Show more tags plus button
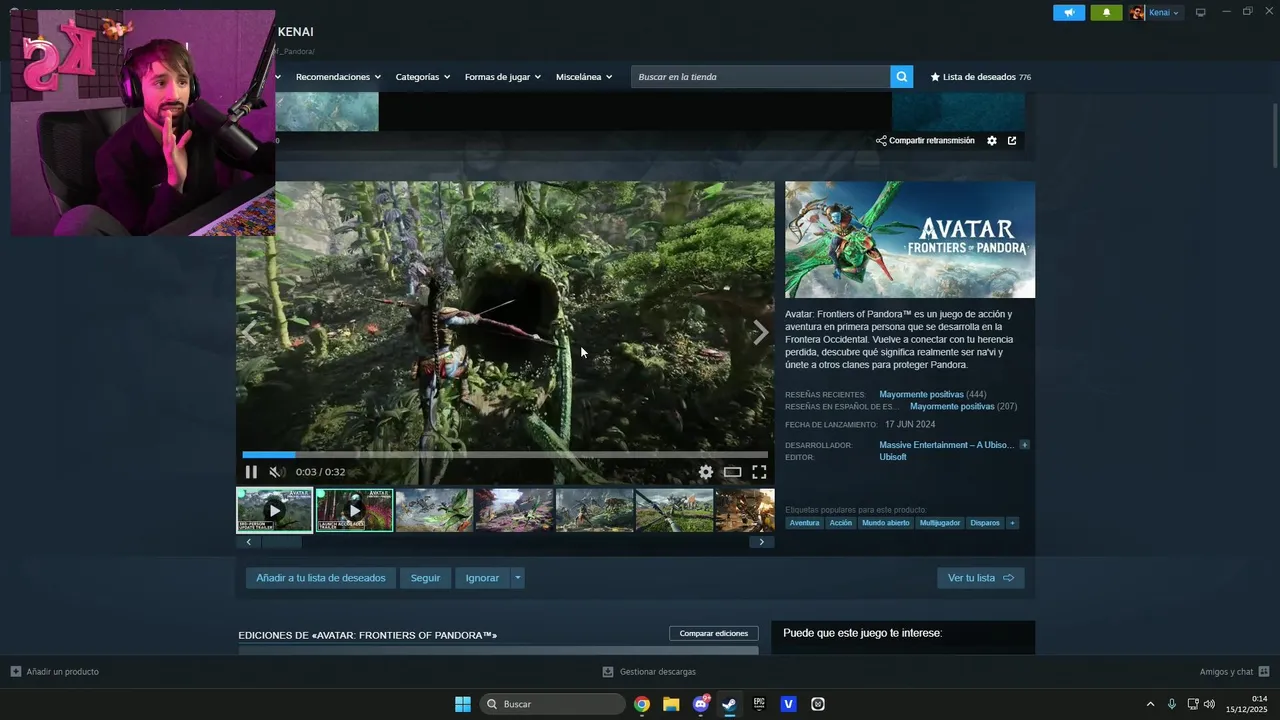 click(x=1013, y=523)
